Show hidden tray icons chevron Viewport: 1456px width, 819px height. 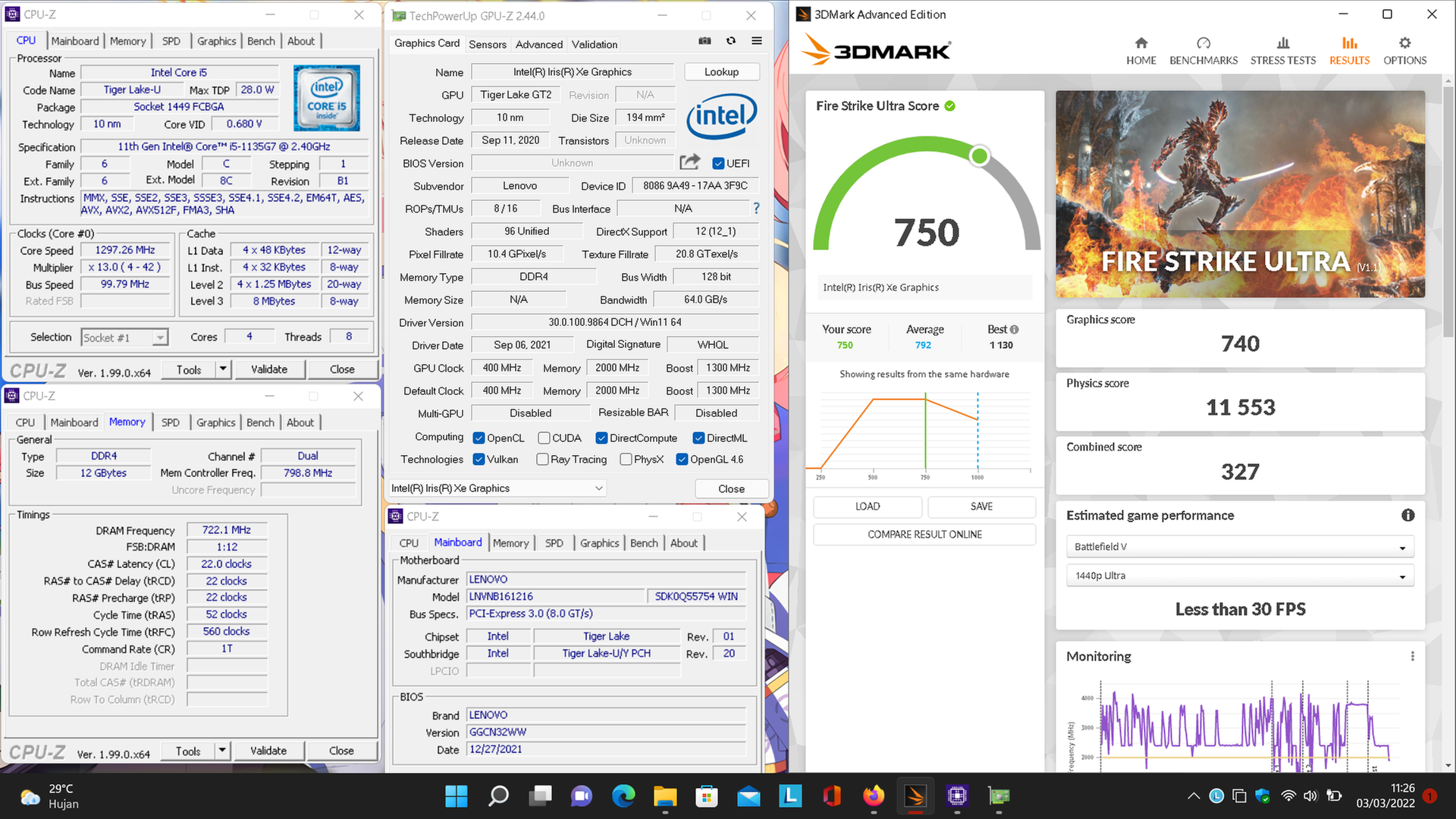tap(1194, 796)
